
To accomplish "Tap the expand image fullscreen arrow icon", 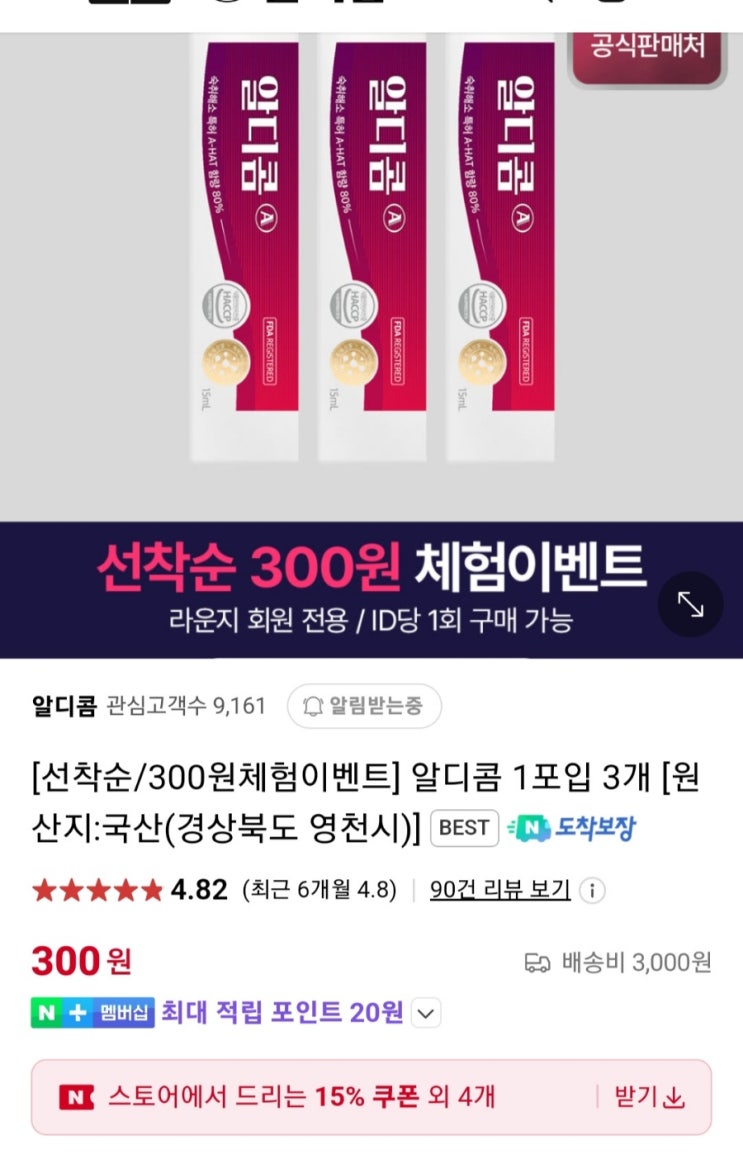I will tap(690, 604).
